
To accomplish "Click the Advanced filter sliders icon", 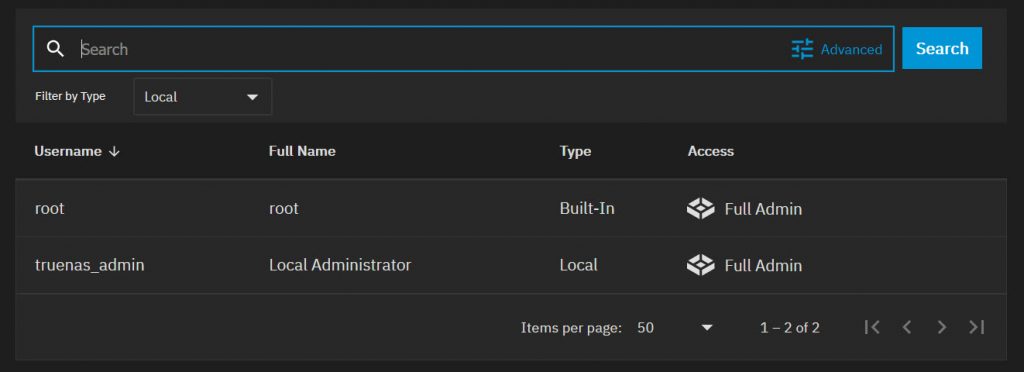I will [x=802, y=49].
